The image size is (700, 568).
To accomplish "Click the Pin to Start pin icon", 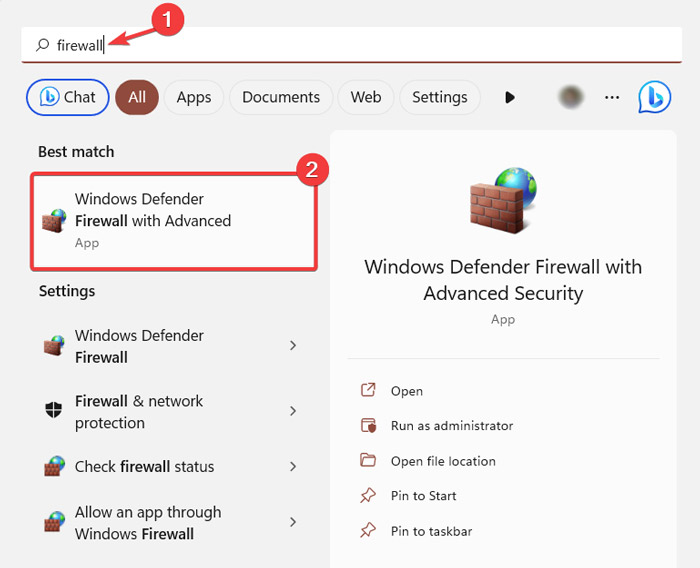I will tap(368, 496).
